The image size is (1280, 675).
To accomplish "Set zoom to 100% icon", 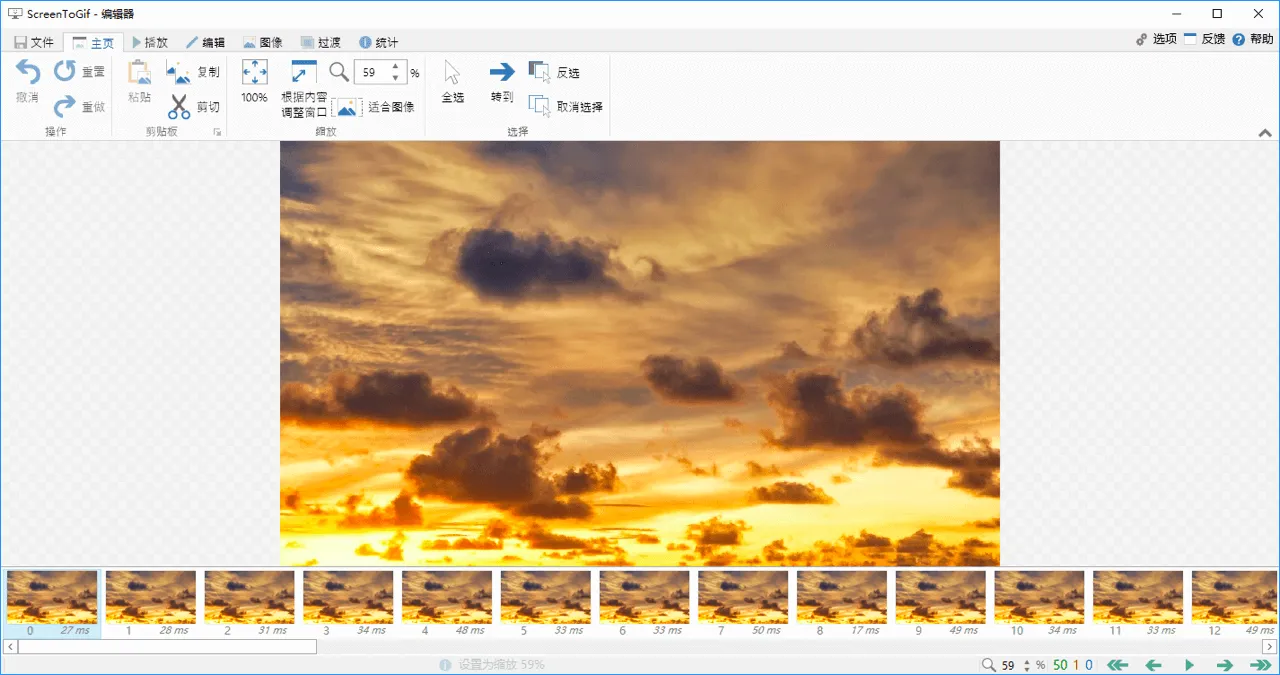I will point(254,72).
